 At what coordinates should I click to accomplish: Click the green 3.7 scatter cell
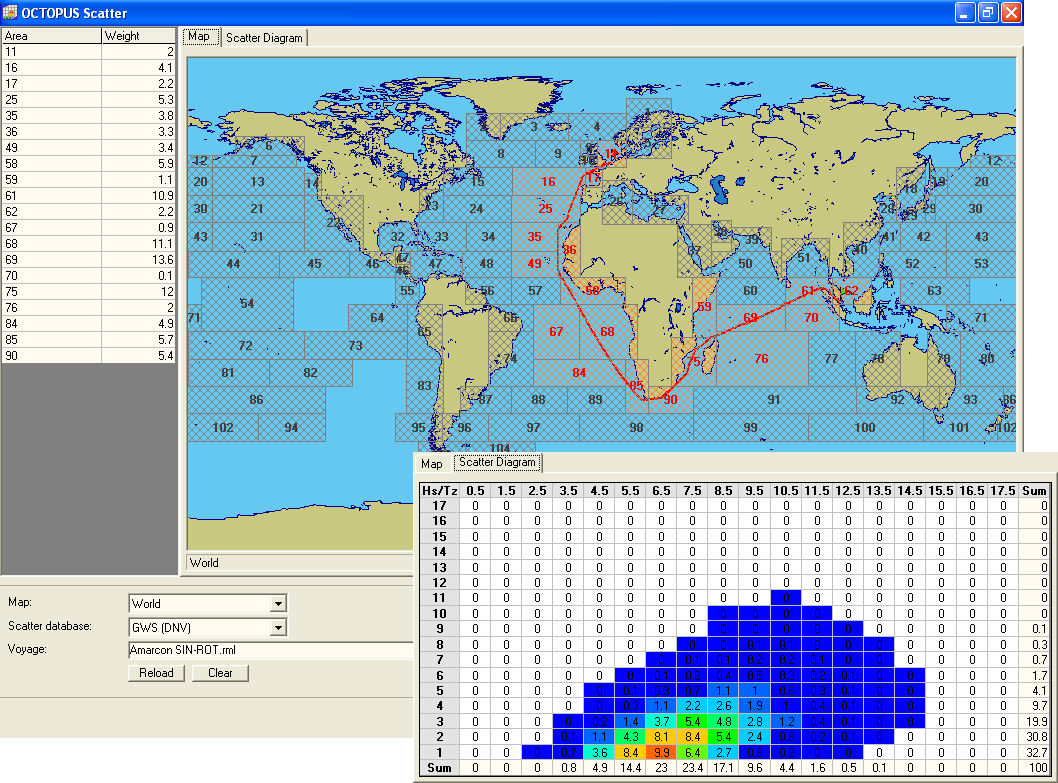click(661, 721)
